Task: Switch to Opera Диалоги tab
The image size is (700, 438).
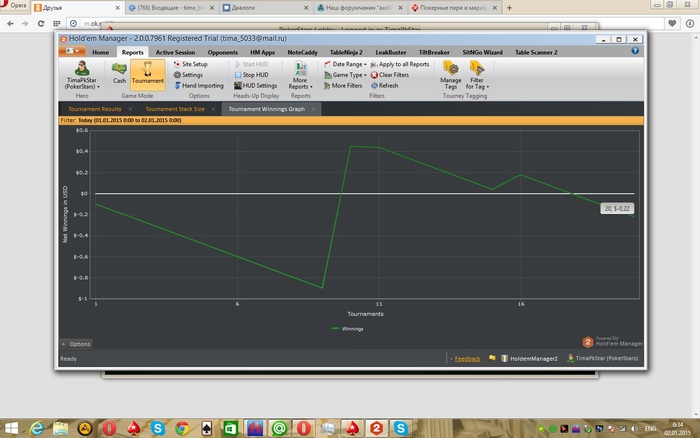Action: click(266, 8)
